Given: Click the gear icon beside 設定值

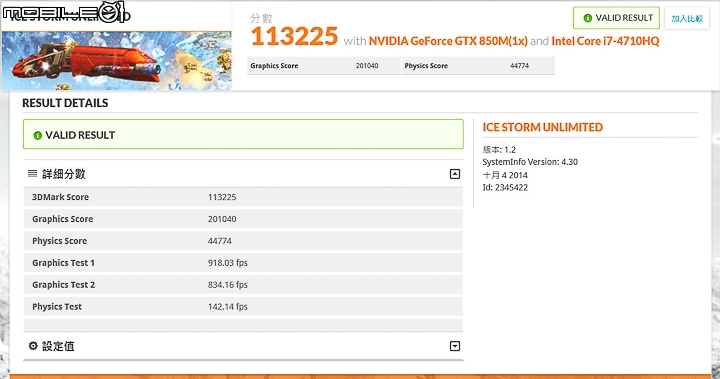Looking at the screenshot, I should (x=33, y=345).
